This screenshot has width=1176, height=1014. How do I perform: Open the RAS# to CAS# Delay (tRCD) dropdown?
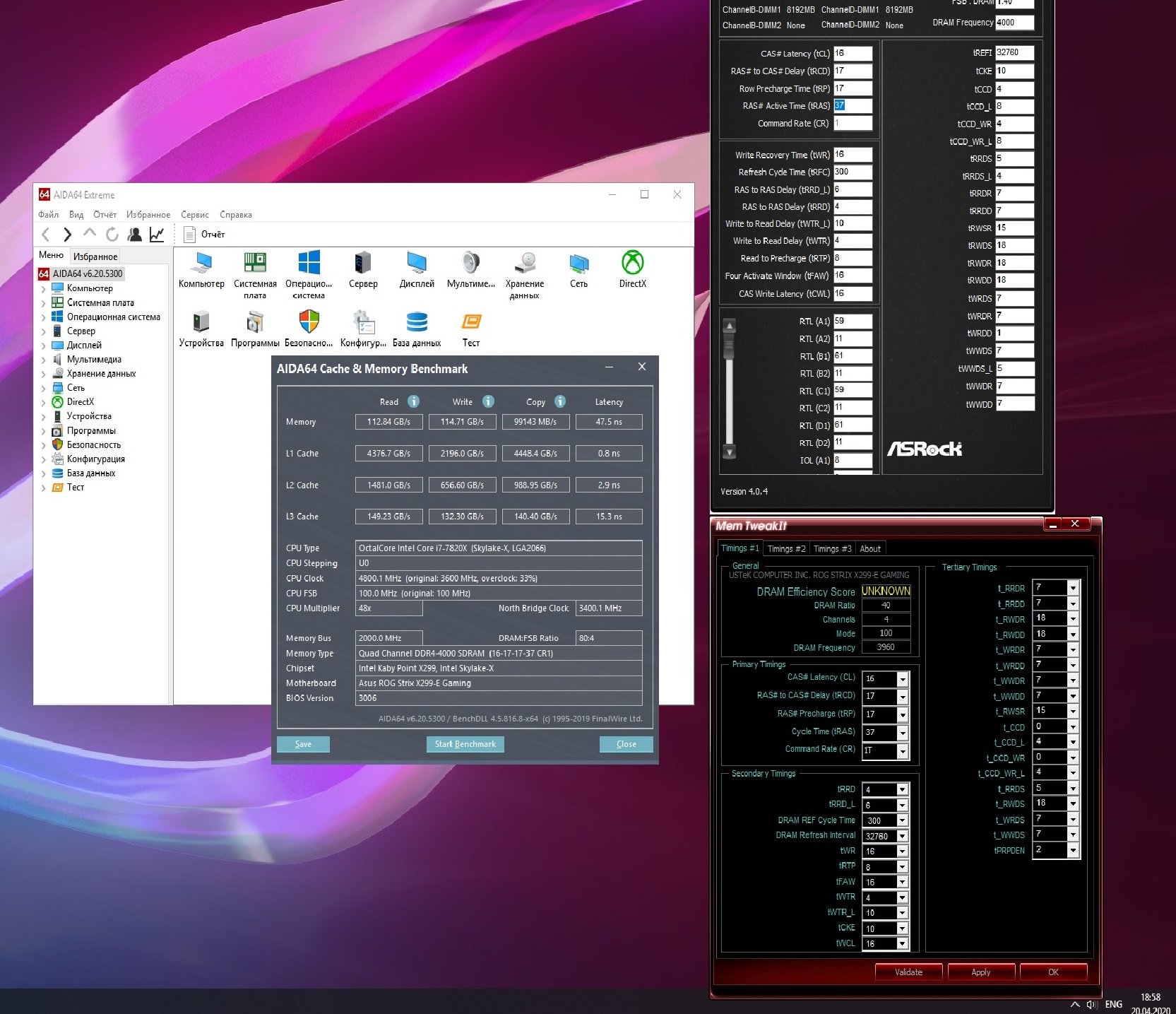tap(902, 697)
